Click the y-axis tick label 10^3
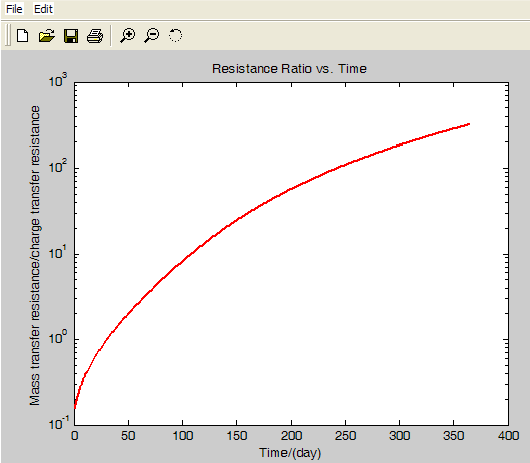 pos(58,81)
